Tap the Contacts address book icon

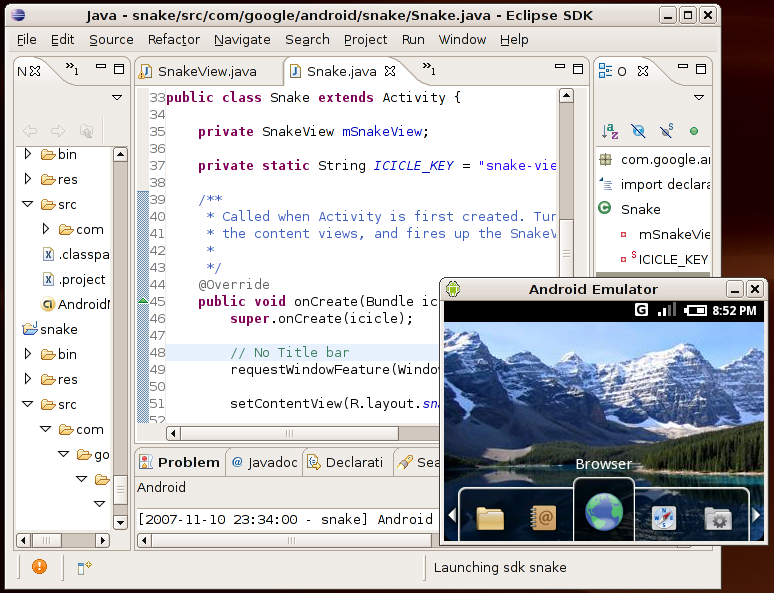click(x=545, y=517)
